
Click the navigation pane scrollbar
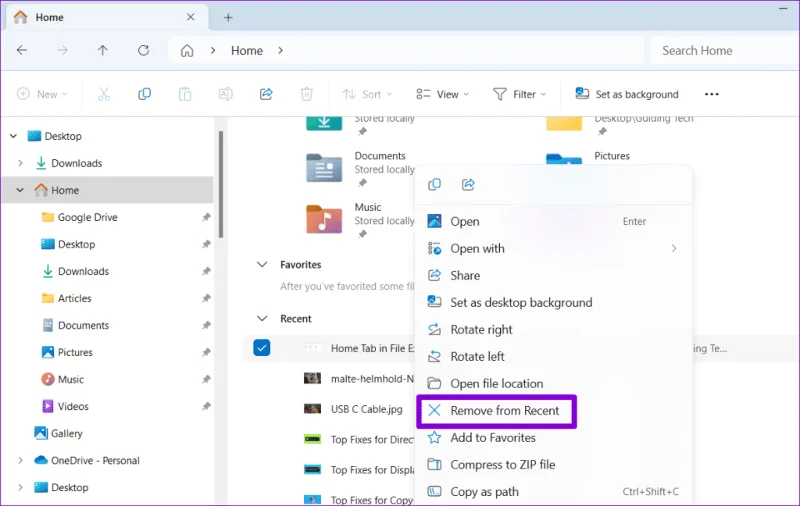pyautogui.click(x=221, y=184)
